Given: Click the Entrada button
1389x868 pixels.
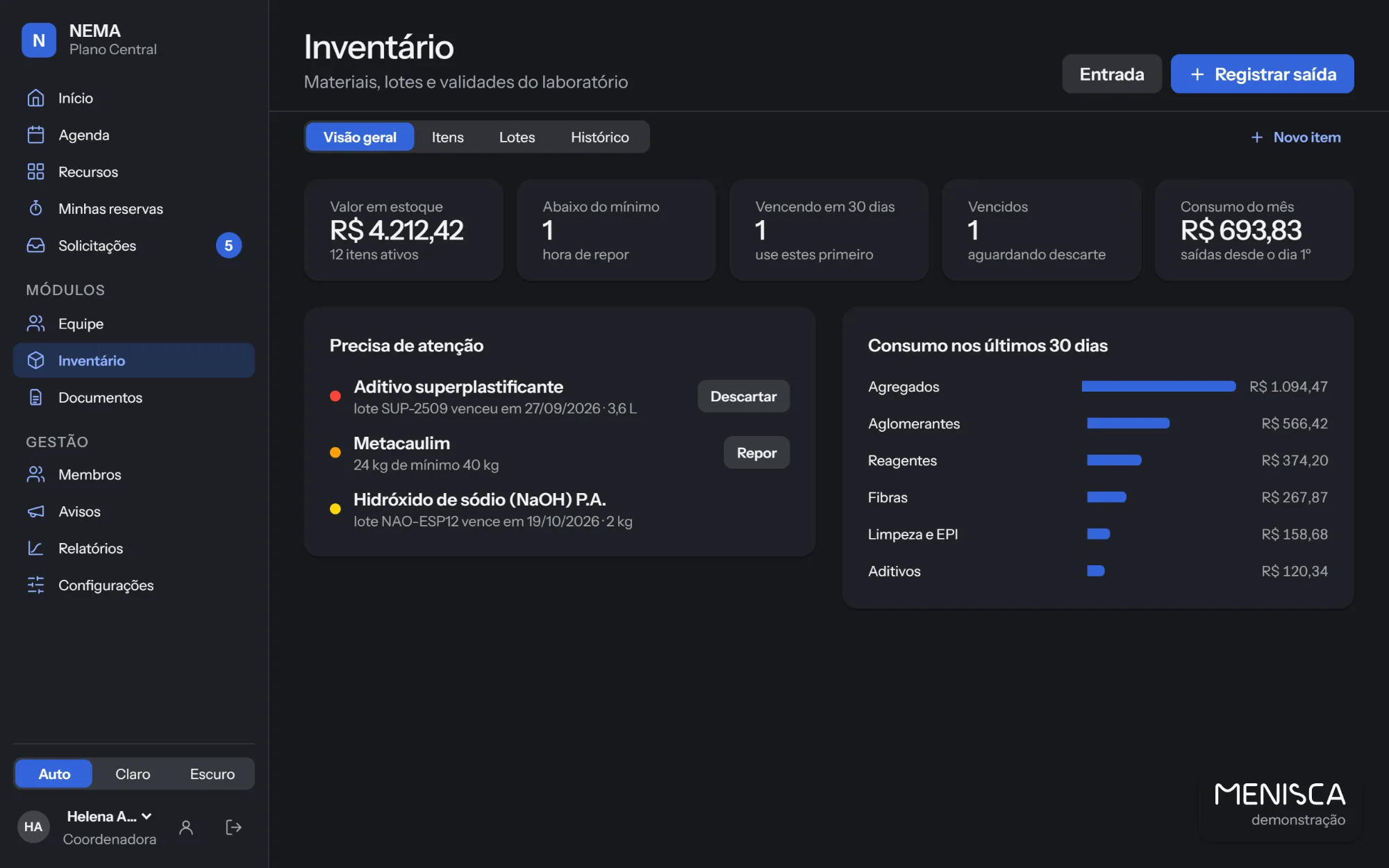Looking at the screenshot, I should (x=1112, y=74).
